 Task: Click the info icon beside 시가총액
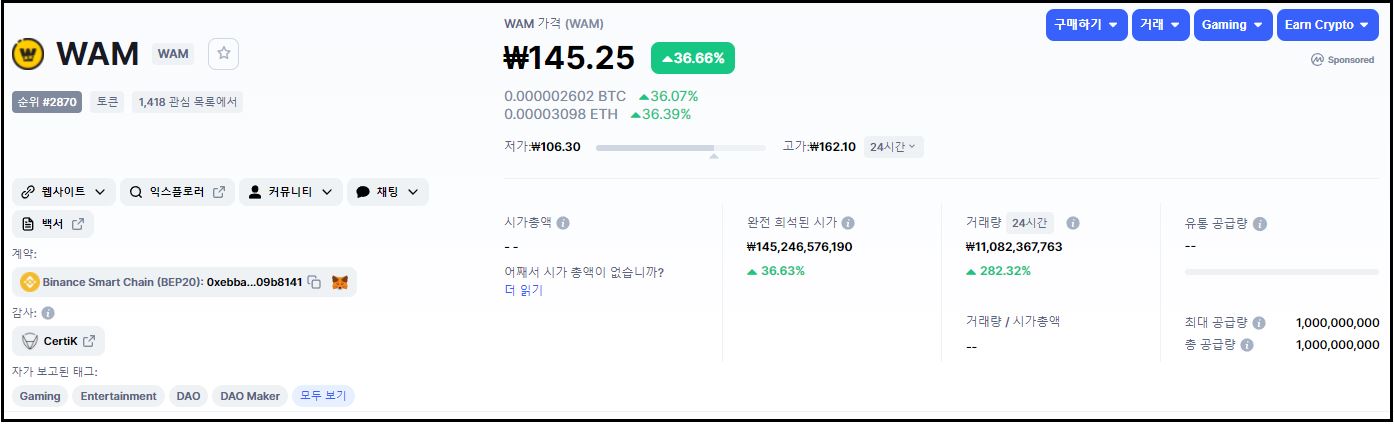pos(563,223)
